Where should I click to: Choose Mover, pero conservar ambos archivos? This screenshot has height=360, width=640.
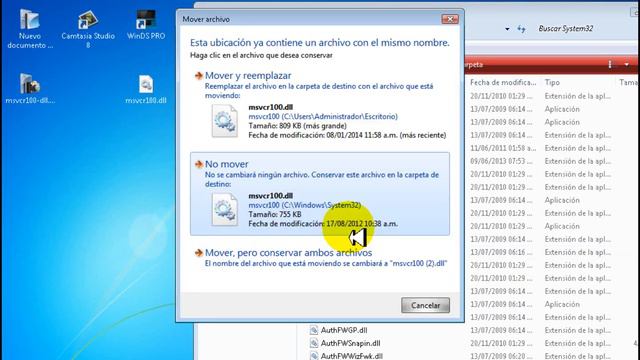pos(320,257)
